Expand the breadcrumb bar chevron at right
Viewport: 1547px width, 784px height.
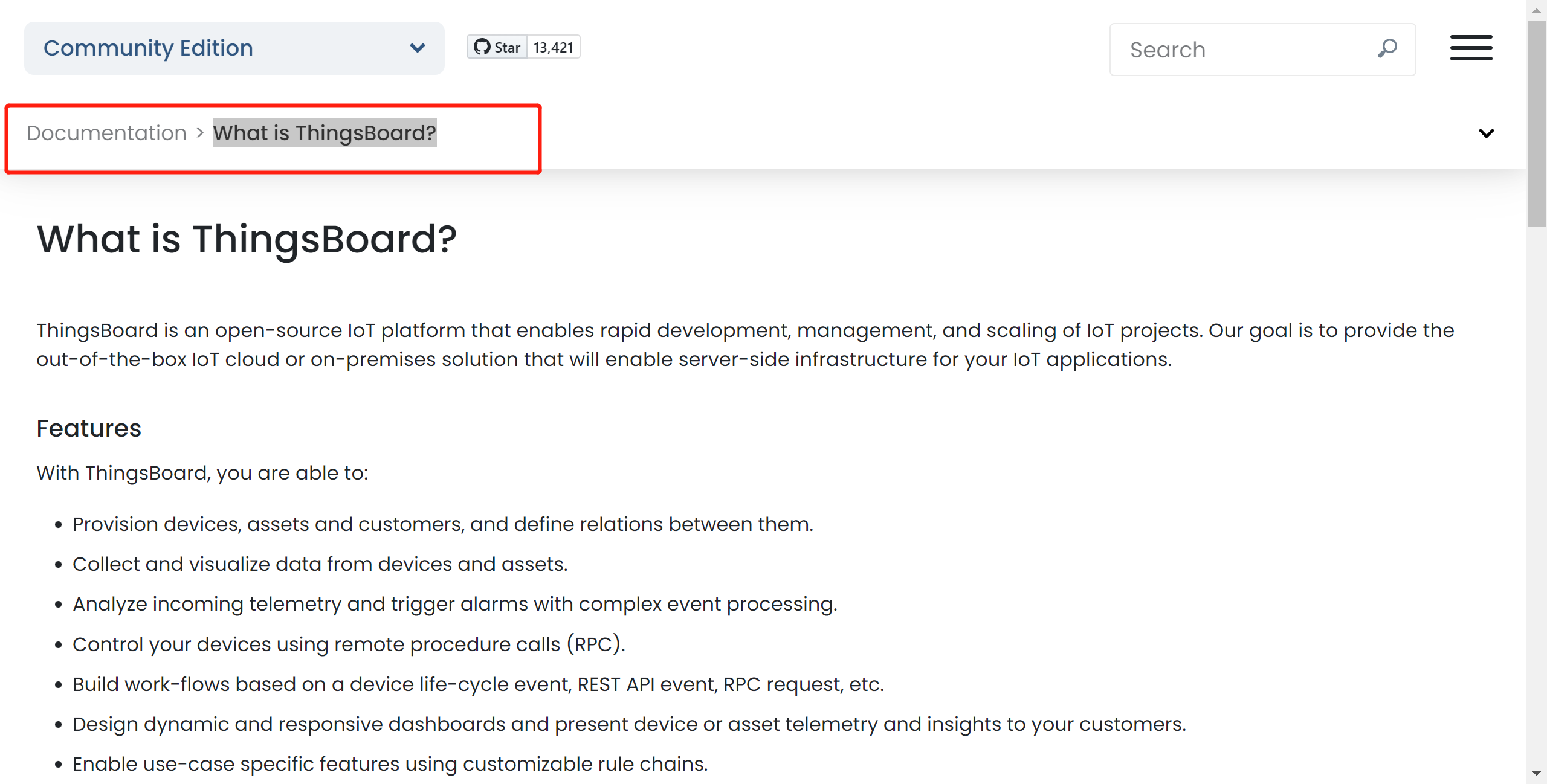click(x=1486, y=133)
